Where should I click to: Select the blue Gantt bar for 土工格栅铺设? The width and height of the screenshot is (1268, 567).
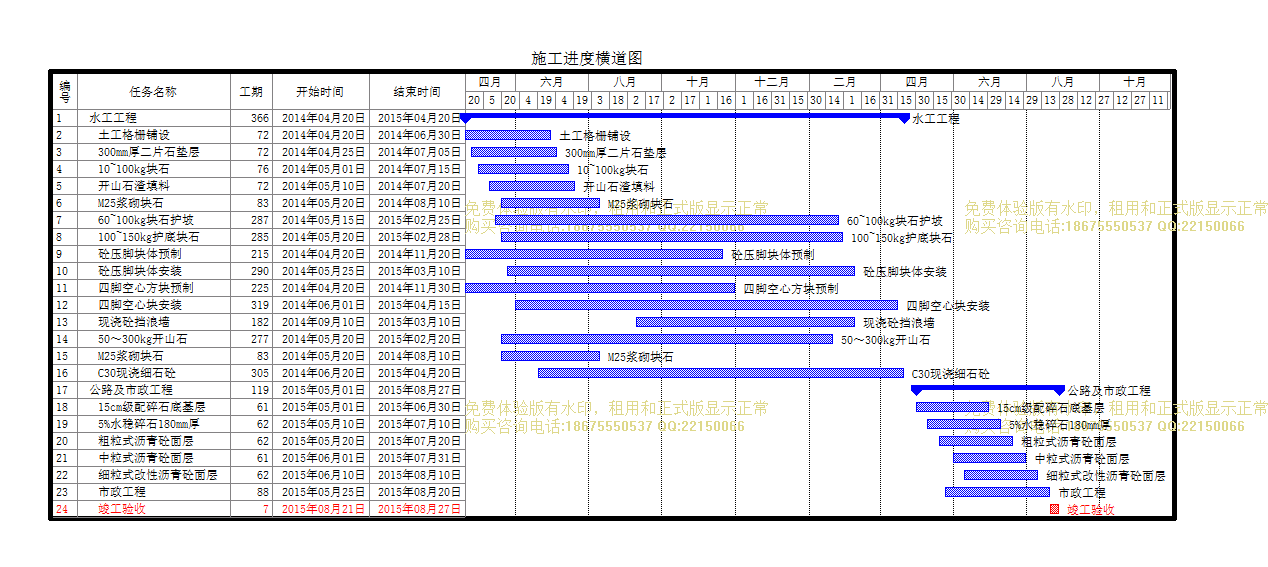508,135
